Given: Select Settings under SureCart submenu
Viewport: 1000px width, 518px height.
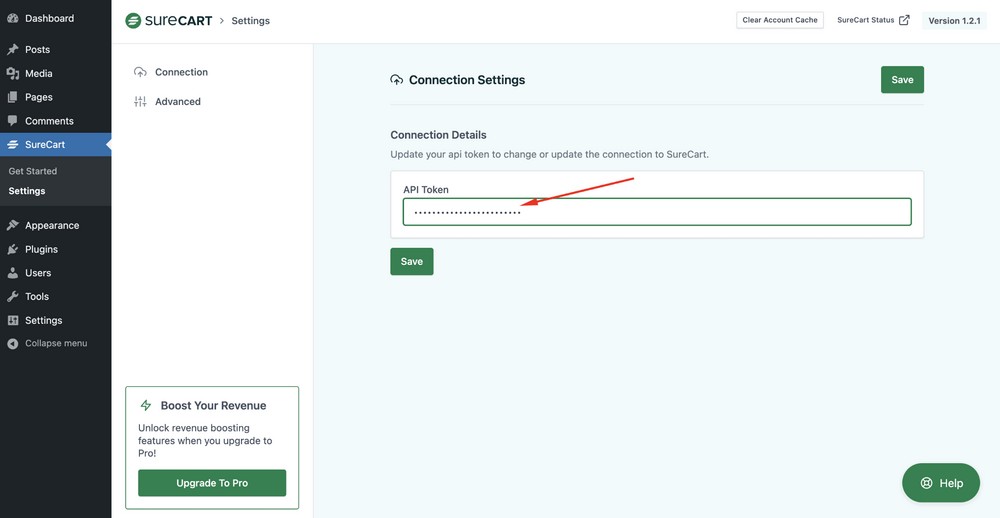Looking at the screenshot, I should point(27,191).
